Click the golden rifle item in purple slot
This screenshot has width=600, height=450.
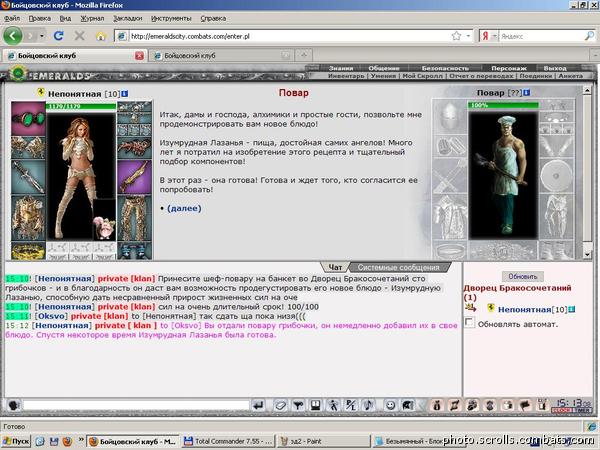click(x=134, y=177)
